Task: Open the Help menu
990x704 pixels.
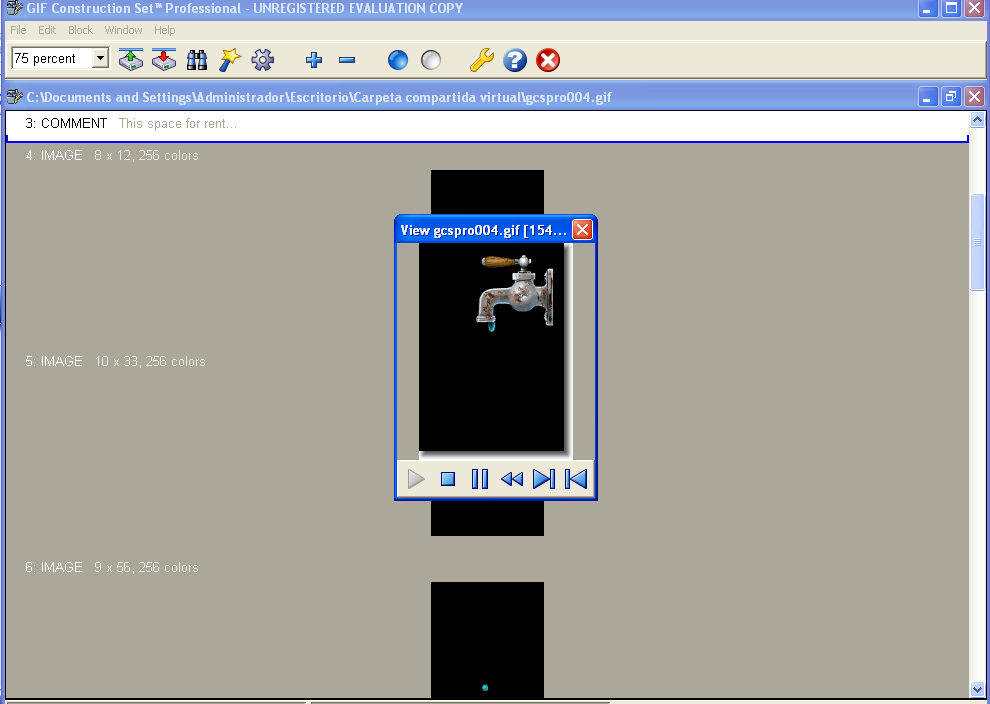Action: [165, 30]
